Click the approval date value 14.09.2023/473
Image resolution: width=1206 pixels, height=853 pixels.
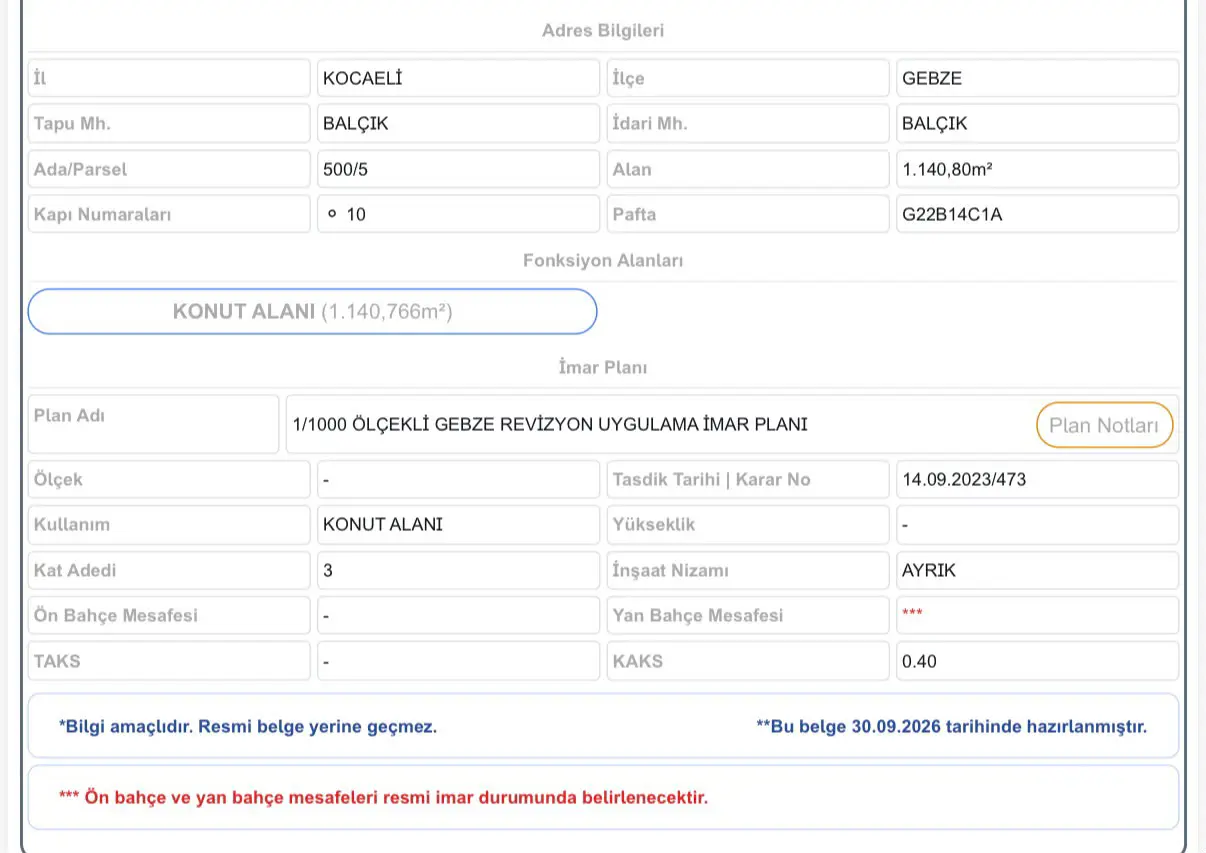pos(964,480)
